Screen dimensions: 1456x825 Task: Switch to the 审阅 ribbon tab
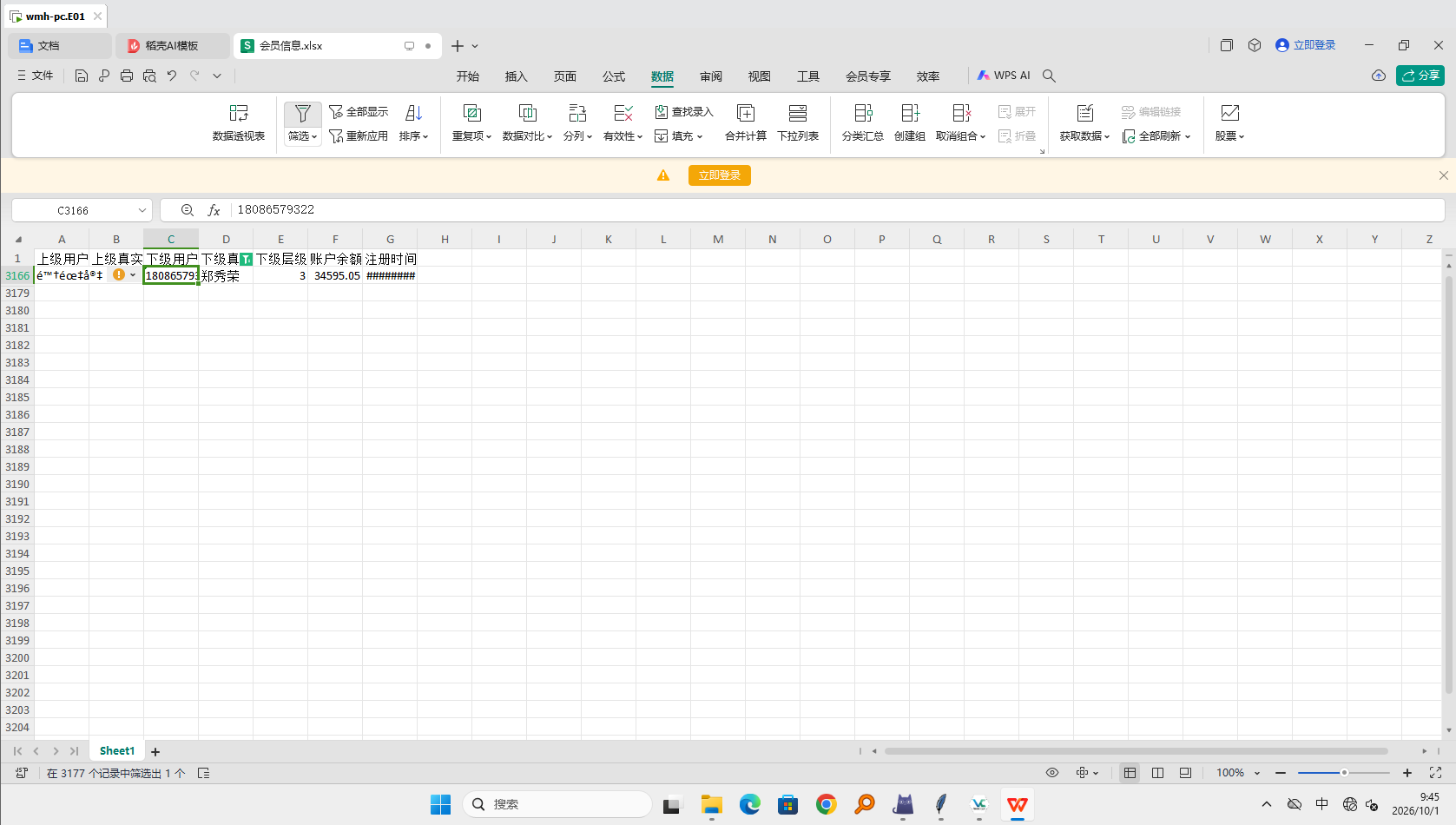click(x=711, y=76)
